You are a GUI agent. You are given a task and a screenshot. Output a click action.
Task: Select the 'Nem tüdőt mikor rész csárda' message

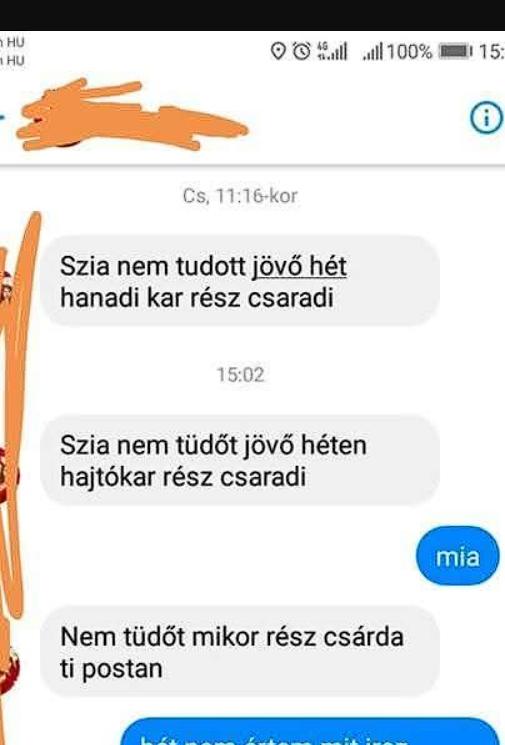pos(240,652)
